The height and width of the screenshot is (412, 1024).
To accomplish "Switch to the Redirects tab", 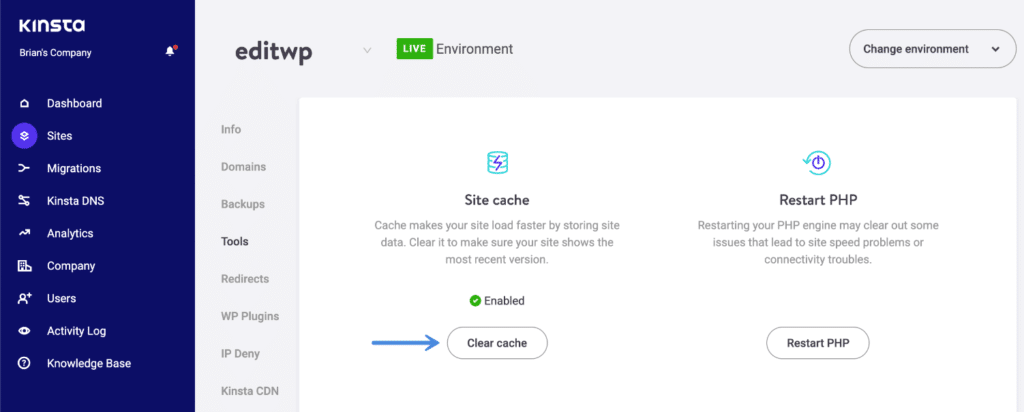I will [x=245, y=279].
